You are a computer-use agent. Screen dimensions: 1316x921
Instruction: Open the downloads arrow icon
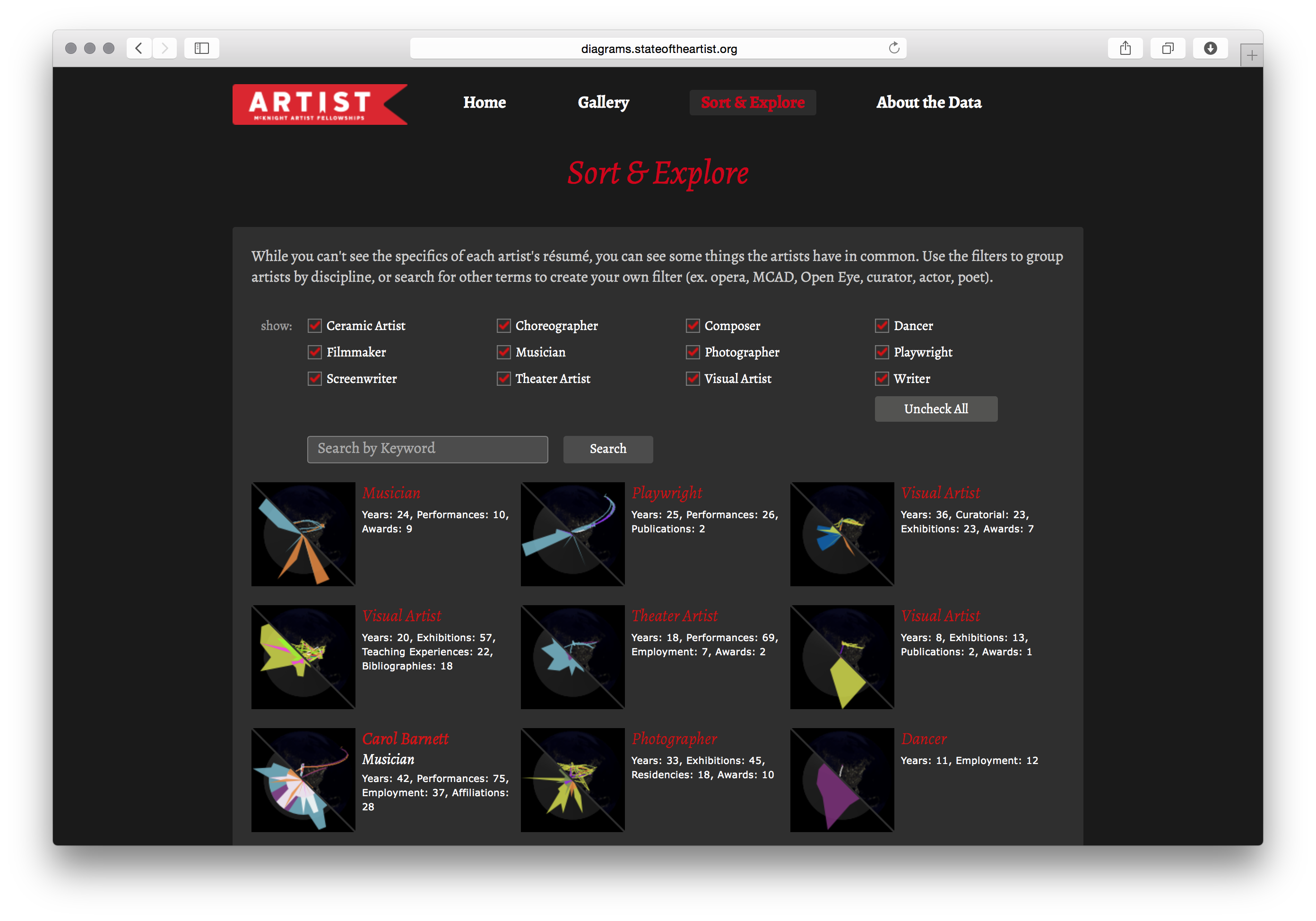[x=1210, y=48]
